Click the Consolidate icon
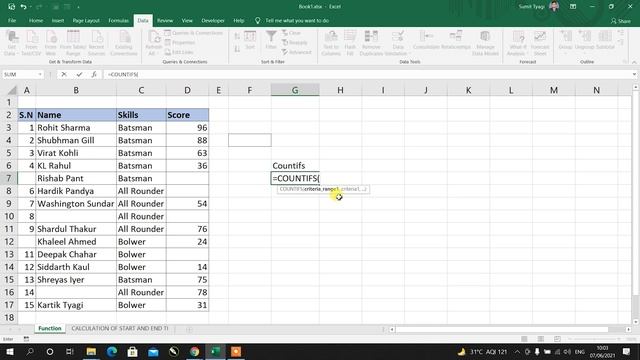 426,37
